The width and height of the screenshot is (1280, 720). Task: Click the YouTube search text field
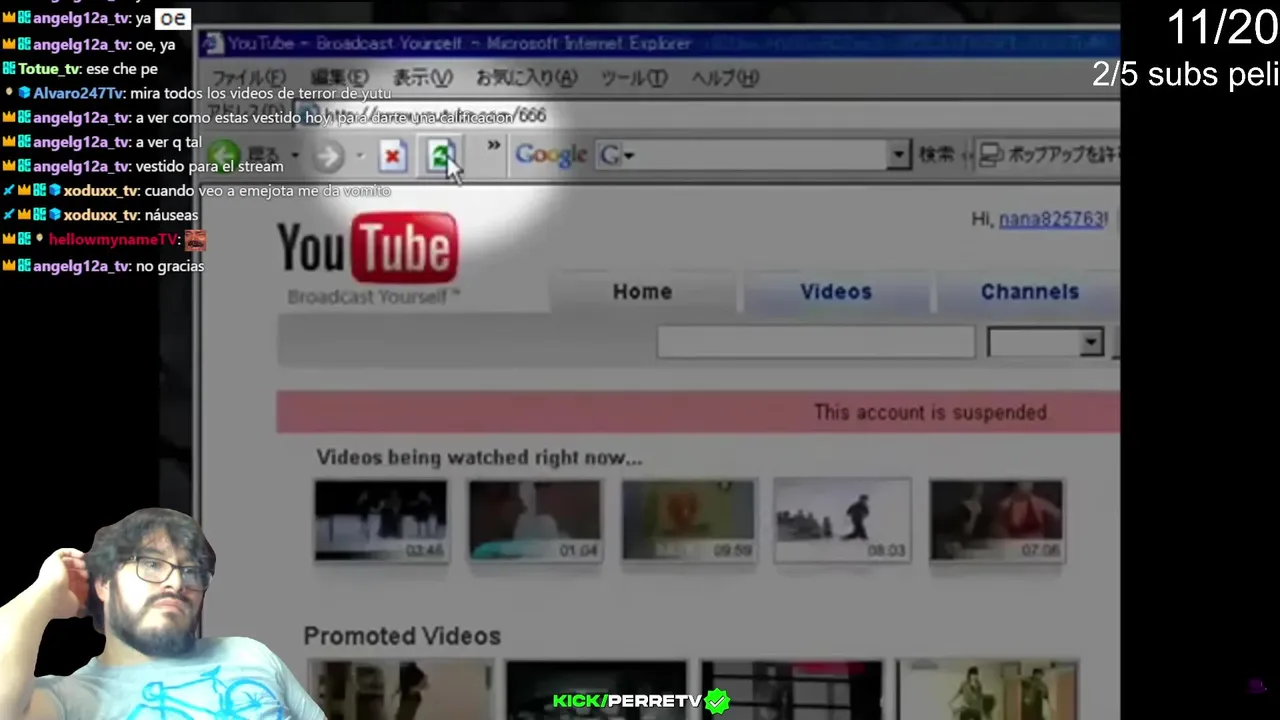815,342
